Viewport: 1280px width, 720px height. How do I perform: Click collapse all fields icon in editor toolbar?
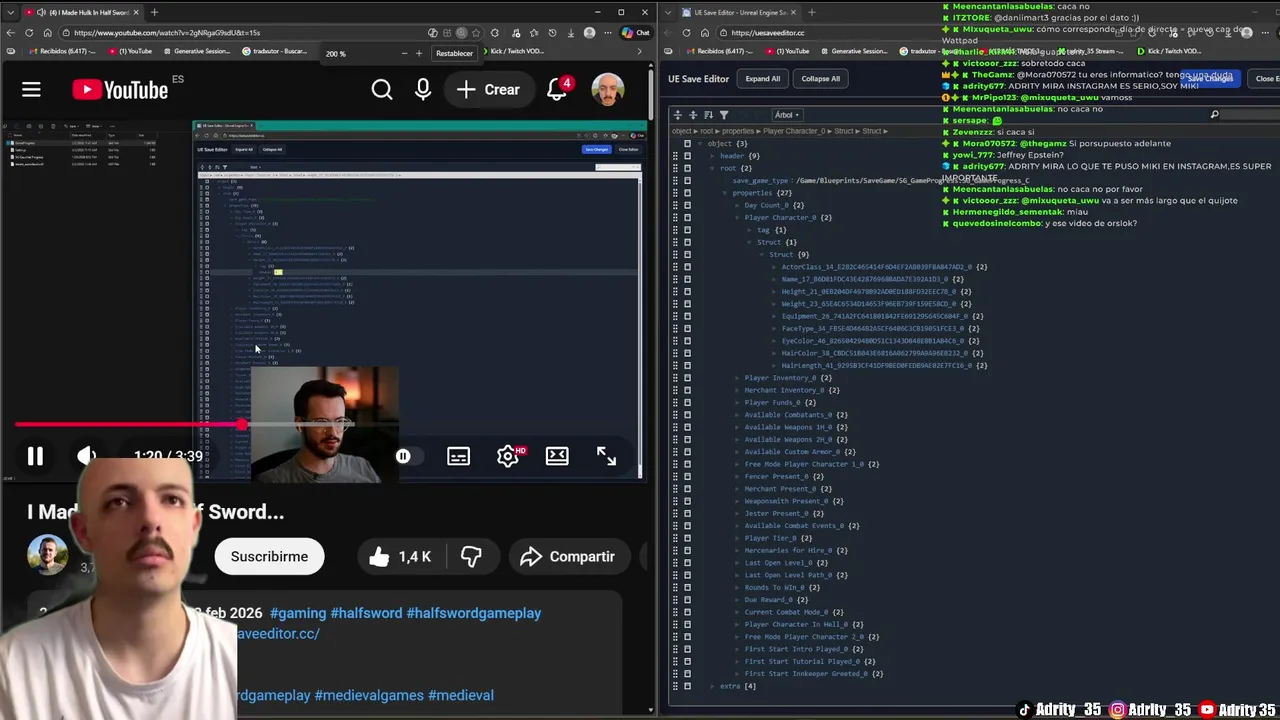(x=693, y=115)
